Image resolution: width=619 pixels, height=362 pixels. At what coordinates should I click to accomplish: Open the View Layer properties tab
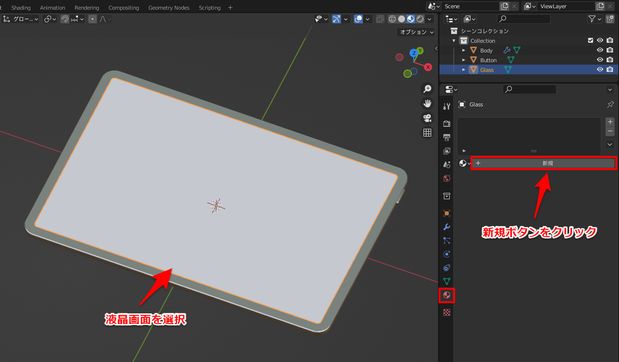pos(446,151)
